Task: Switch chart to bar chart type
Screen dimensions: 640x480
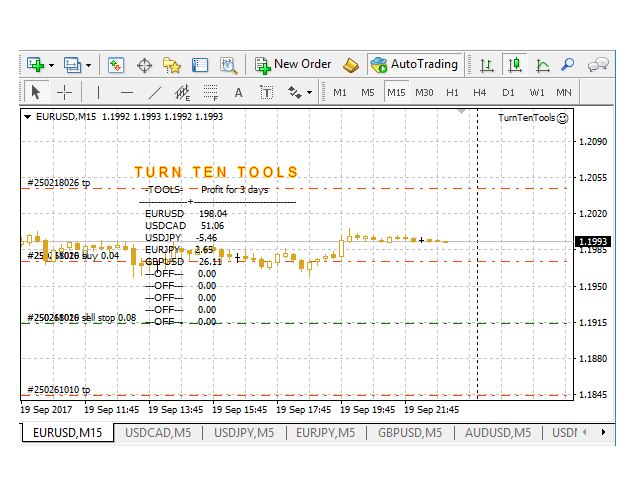Action: 487,65
